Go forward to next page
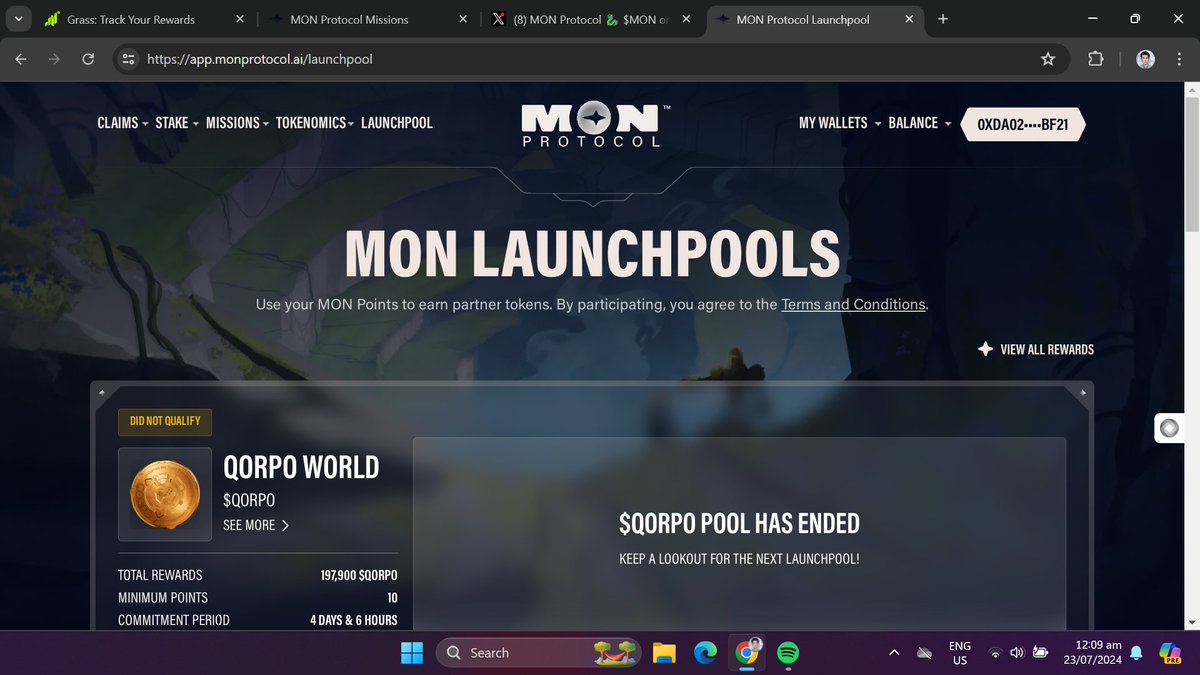The width and height of the screenshot is (1200, 675). [54, 59]
